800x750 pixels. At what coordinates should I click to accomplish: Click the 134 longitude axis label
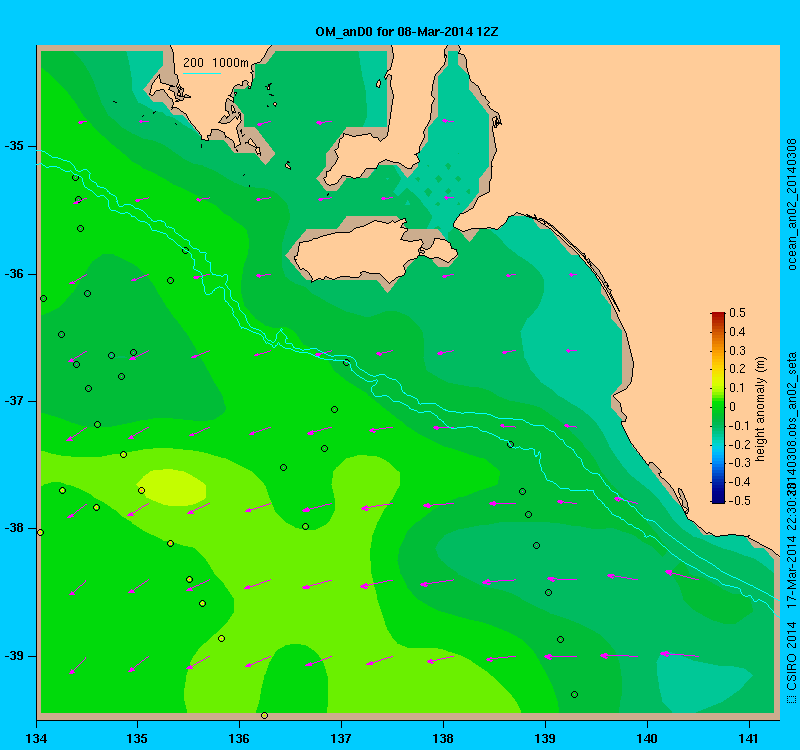coord(36,738)
